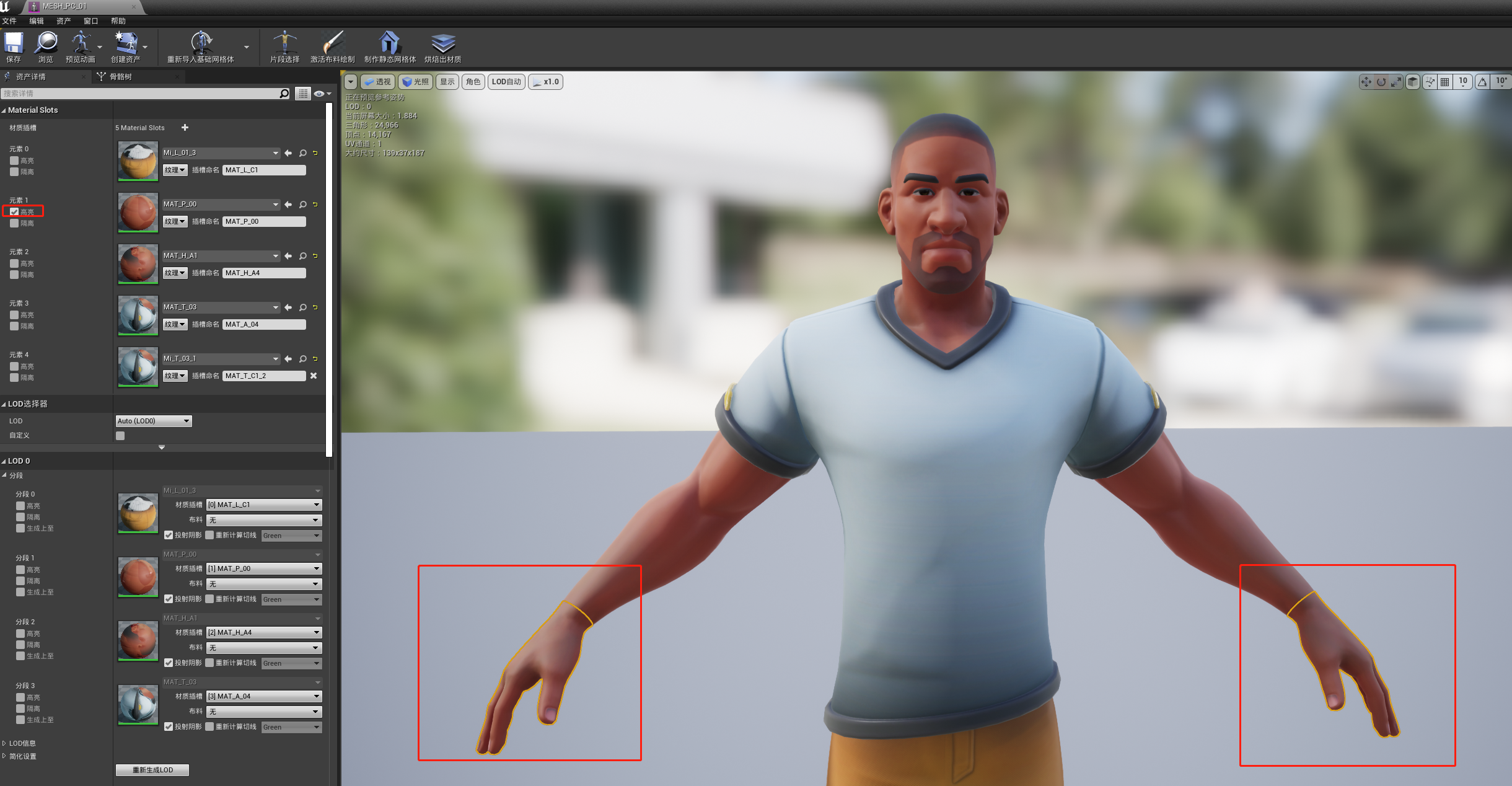Expand the MAT_P_00 material dropdown in Element 1

275,205
